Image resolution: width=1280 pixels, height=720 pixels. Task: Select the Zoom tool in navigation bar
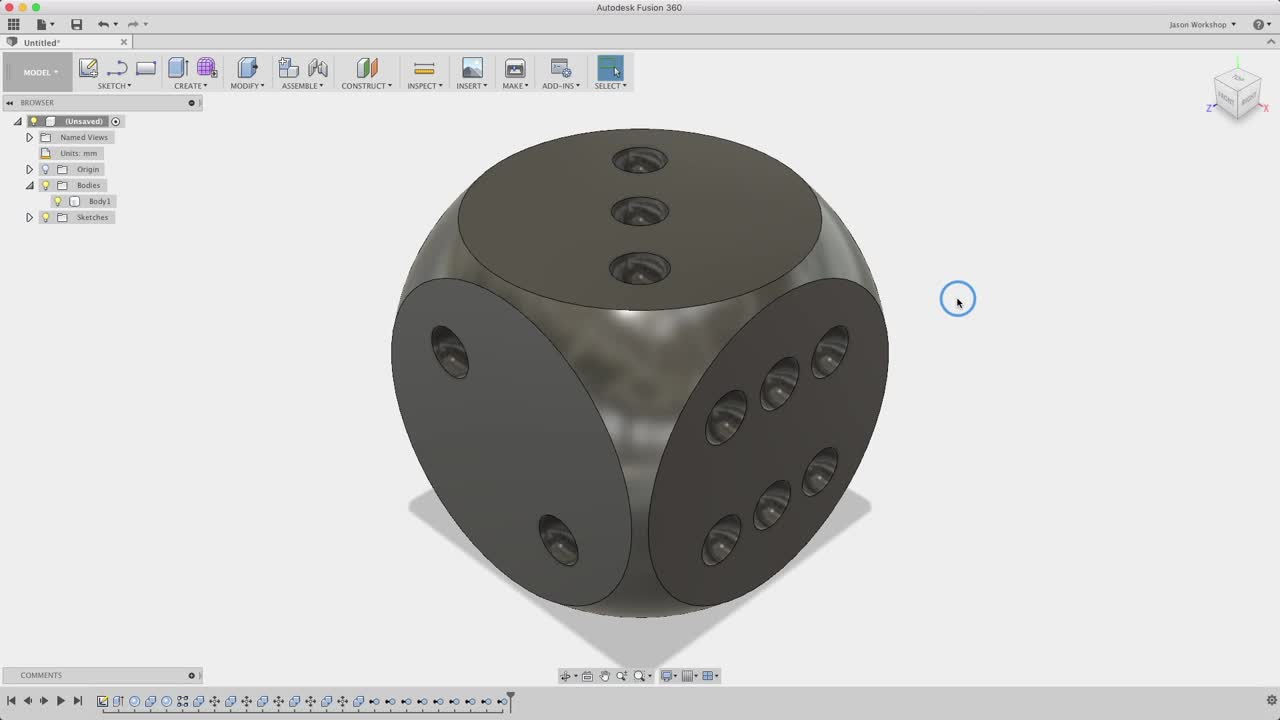pyautogui.click(x=622, y=676)
